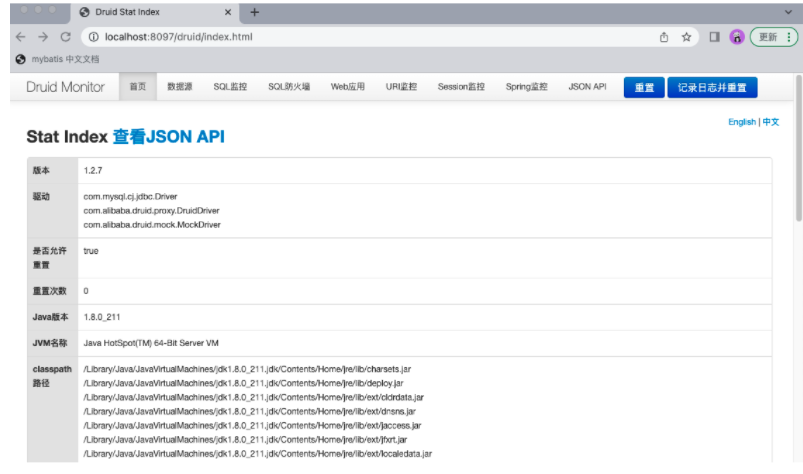Open the 首页 nav tab
This screenshot has height=474, width=803.
(x=138, y=87)
